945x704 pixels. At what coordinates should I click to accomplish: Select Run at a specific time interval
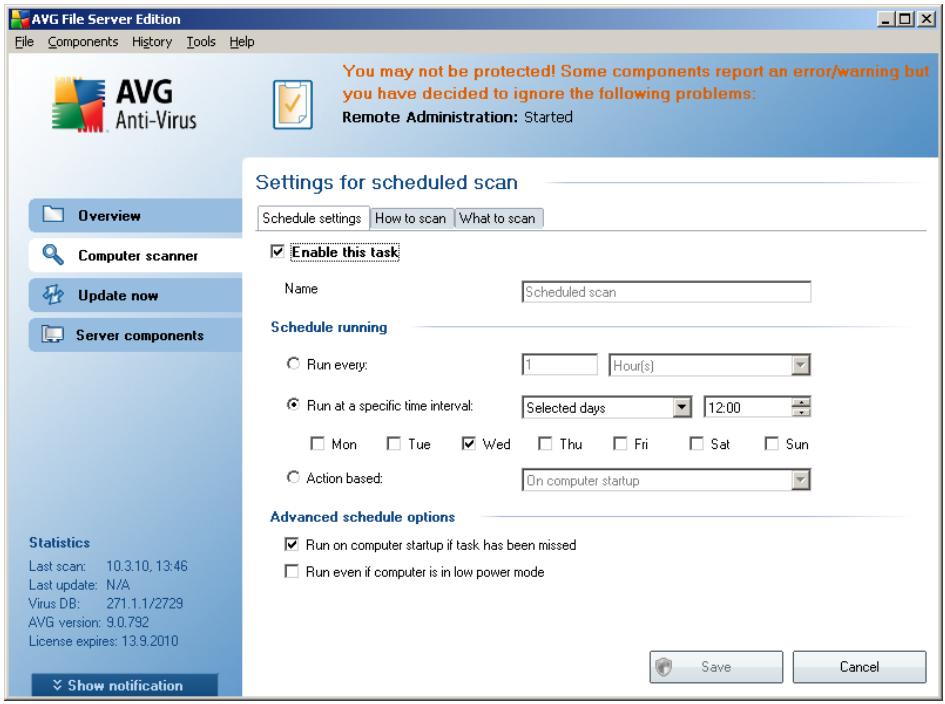(293, 404)
